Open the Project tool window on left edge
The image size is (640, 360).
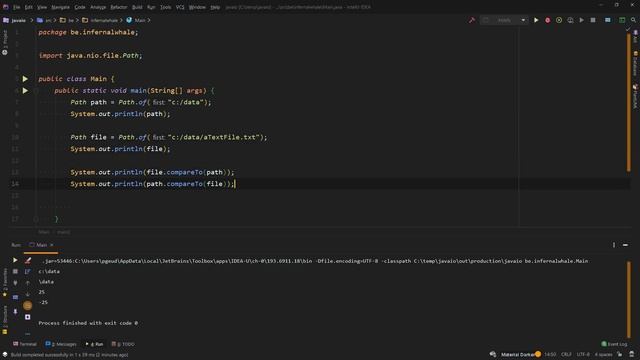click(5, 43)
